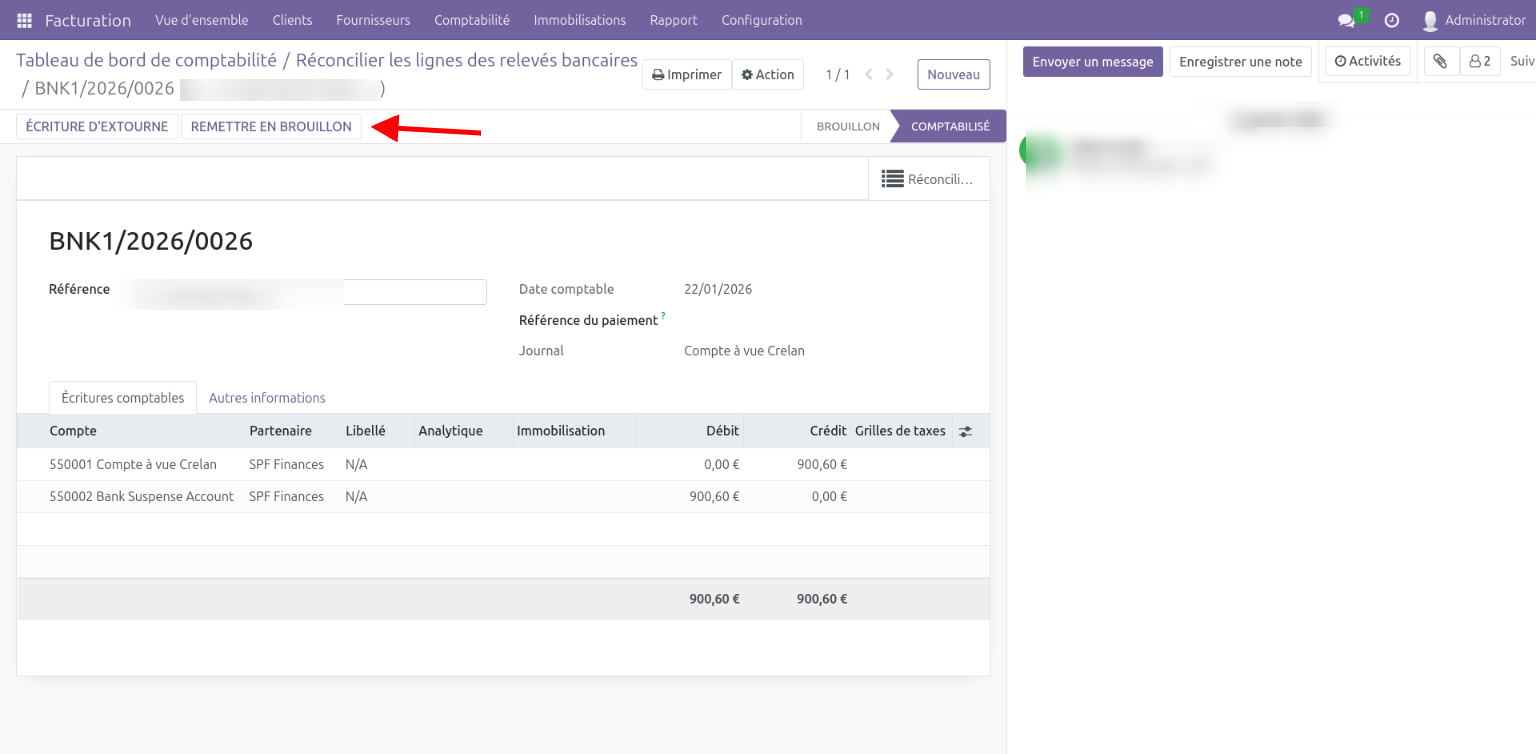Open the Comptabilité menu
1536x754 pixels.
(x=471, y=20)
